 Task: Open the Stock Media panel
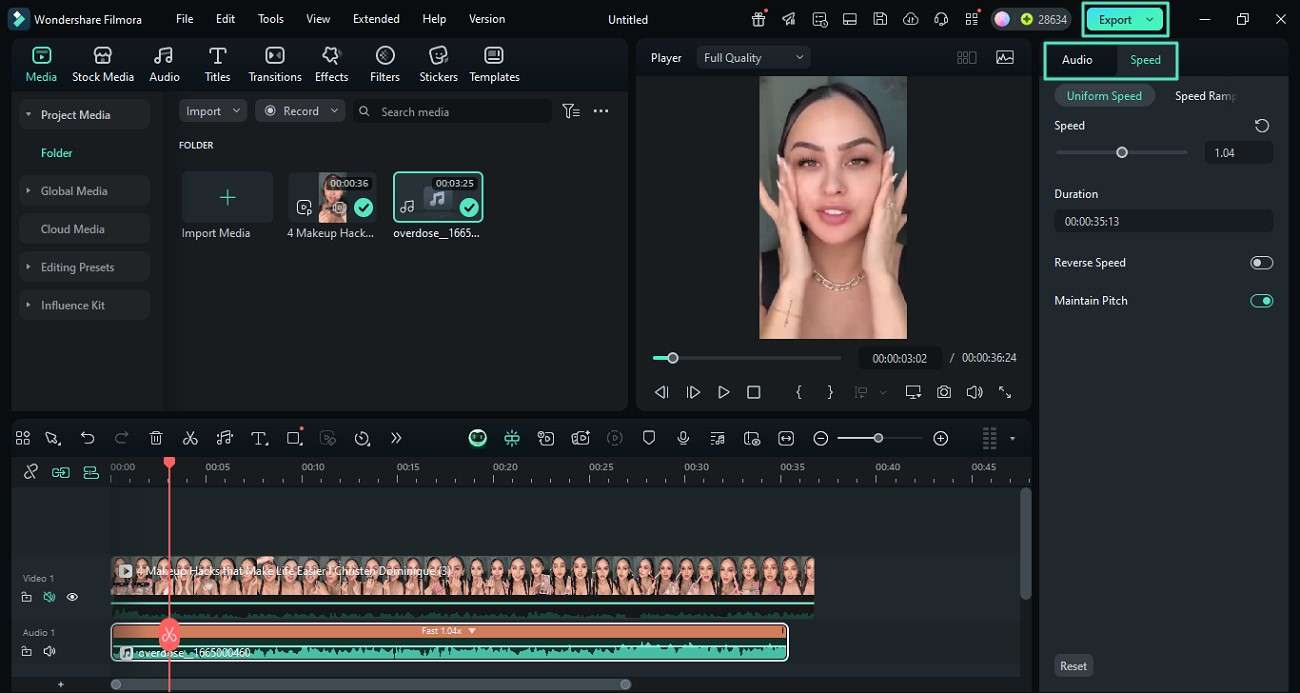point(102,65)
